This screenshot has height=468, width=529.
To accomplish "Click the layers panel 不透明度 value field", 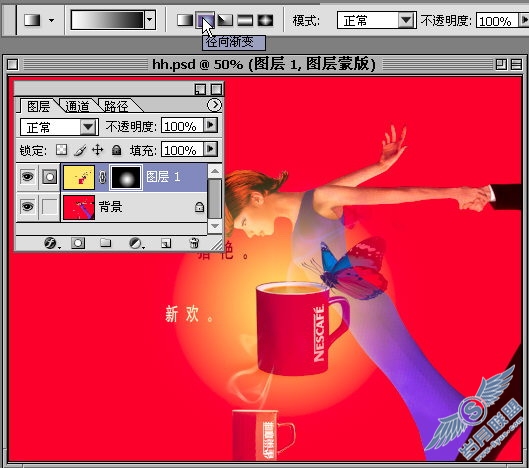I will [x=182, y=126].
